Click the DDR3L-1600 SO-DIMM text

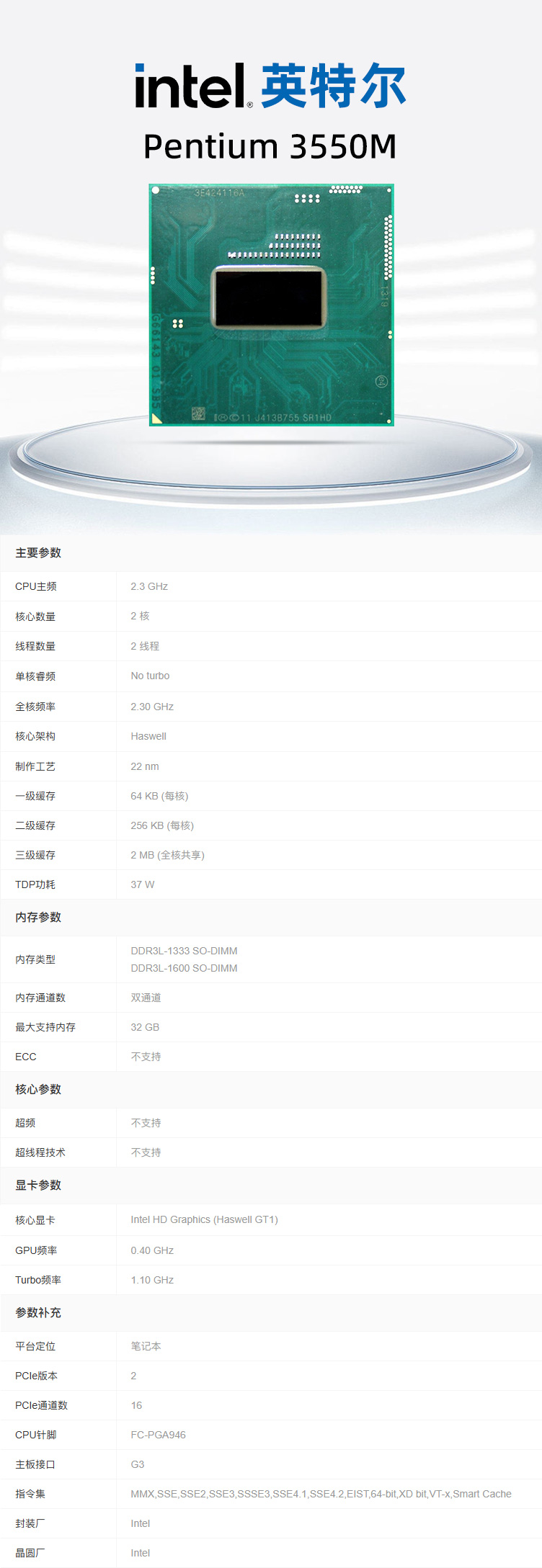pos(184,968)
